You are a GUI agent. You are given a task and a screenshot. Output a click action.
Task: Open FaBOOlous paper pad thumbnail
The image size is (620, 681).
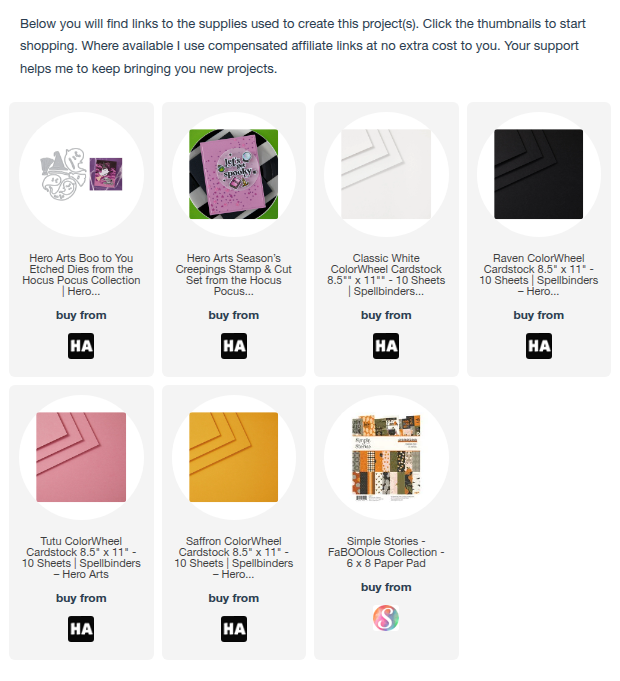coord(386,457)
